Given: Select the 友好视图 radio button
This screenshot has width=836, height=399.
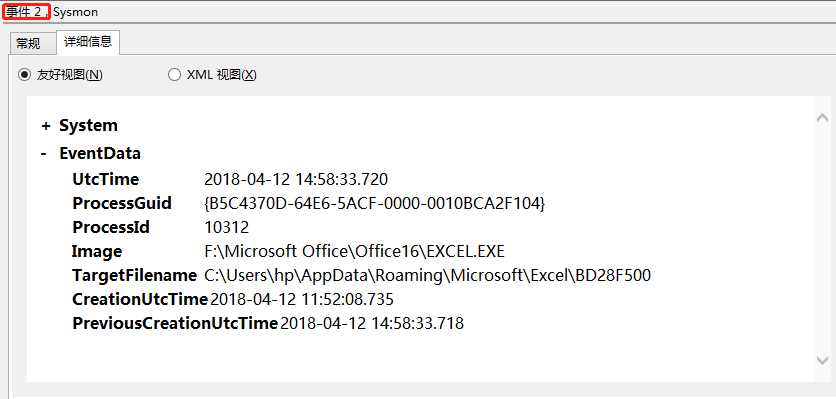Looking at the screenshot, I should point(23,75).
